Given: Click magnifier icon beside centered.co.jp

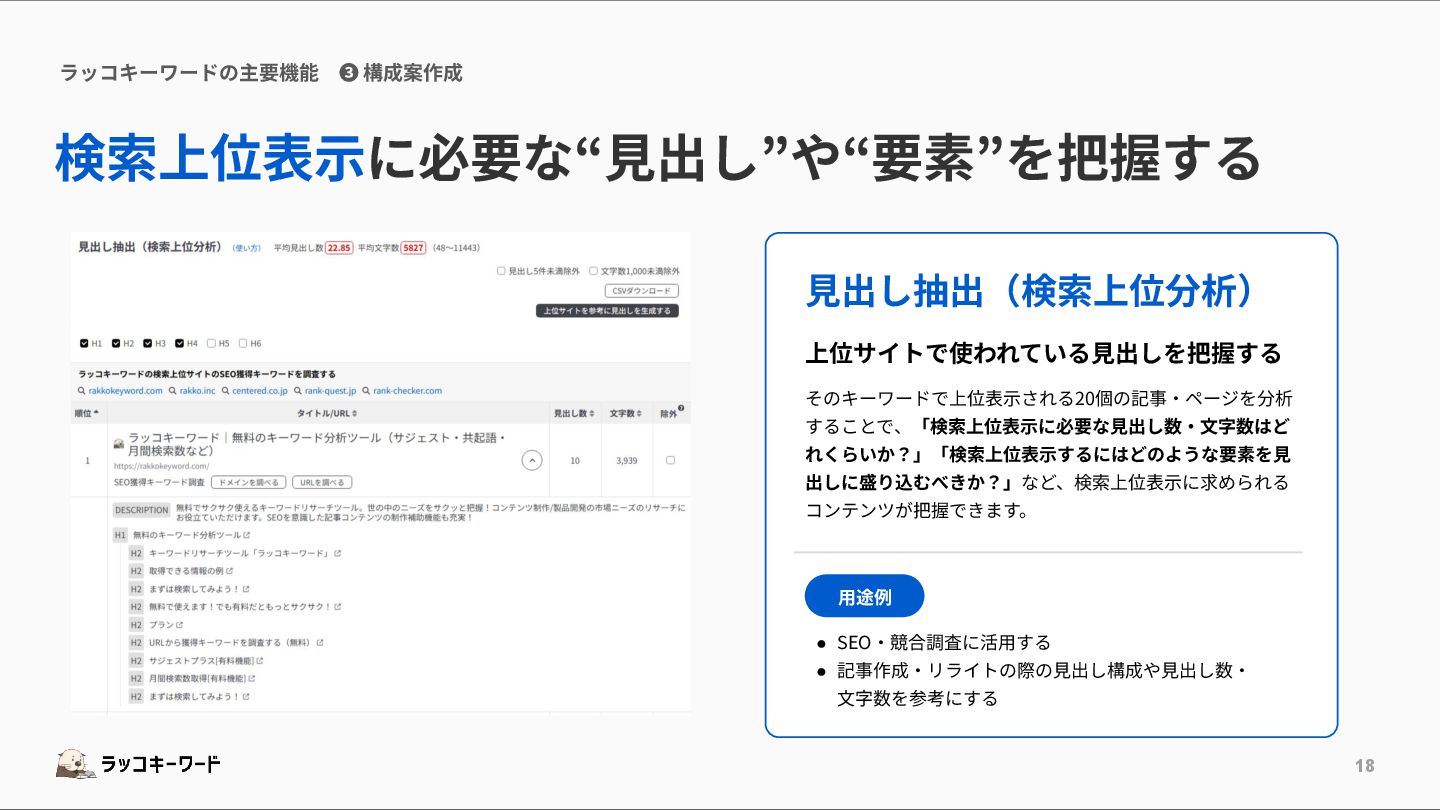Looking at the screenshot, I should coord(225,391).
